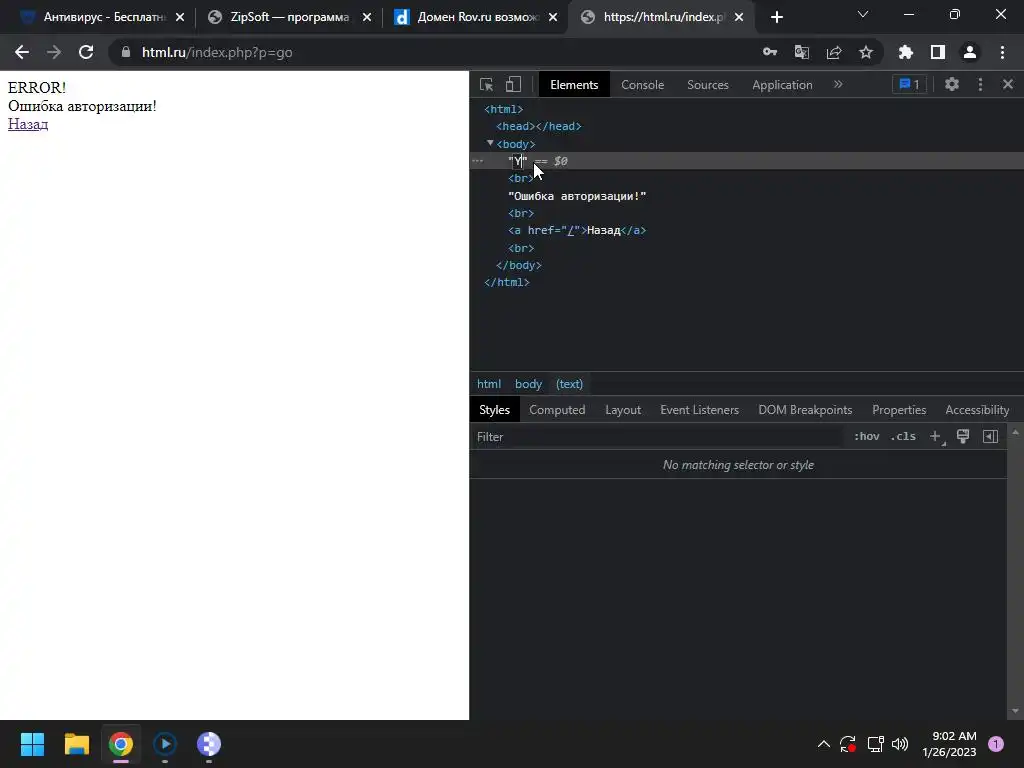Screen dimensions: 1024x768
Task: Open DevTools customize three-dot menu
Action: click(980, 84)
